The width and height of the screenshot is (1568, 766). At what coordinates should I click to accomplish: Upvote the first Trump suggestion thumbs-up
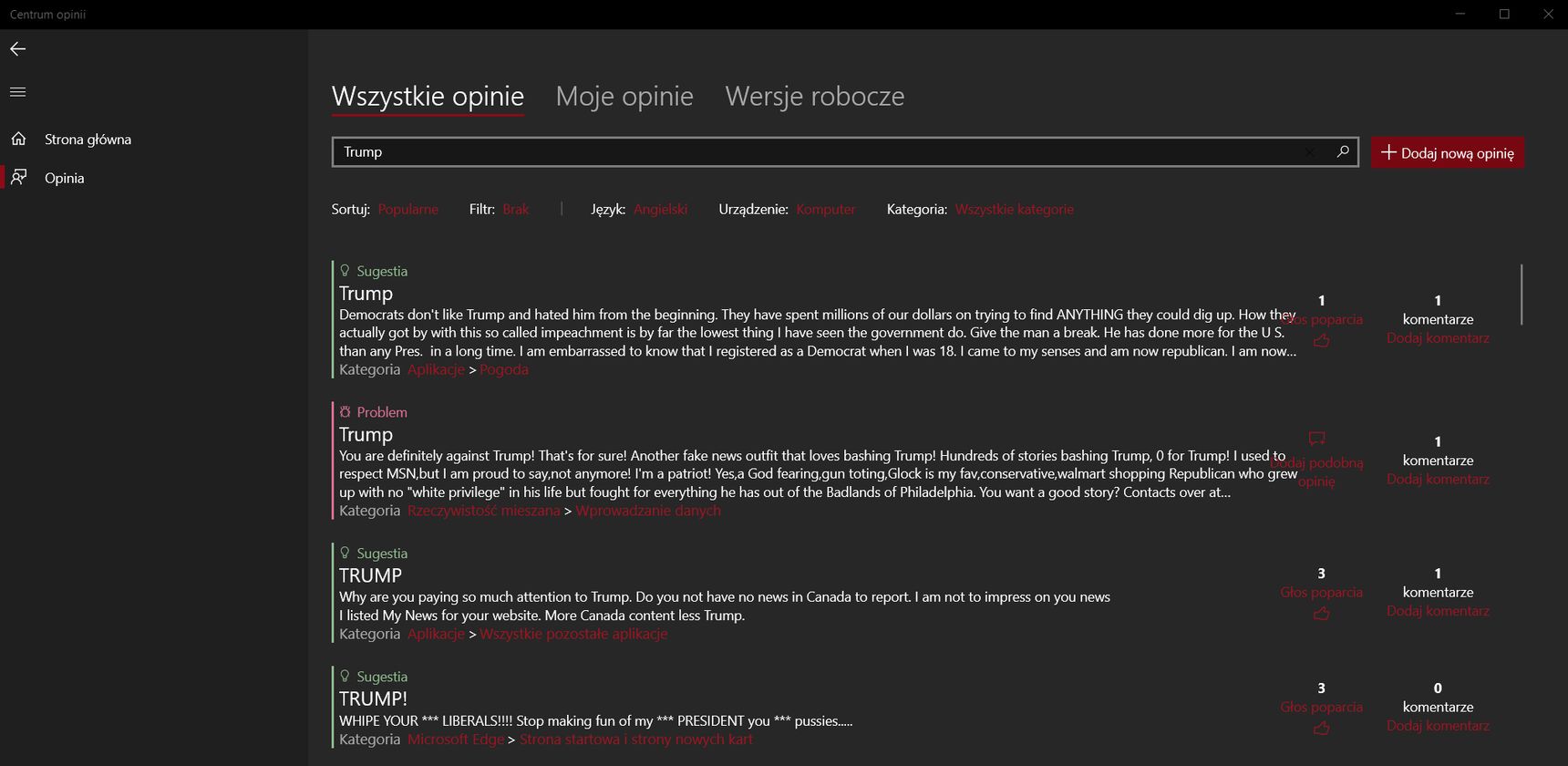coord(1322,340)
